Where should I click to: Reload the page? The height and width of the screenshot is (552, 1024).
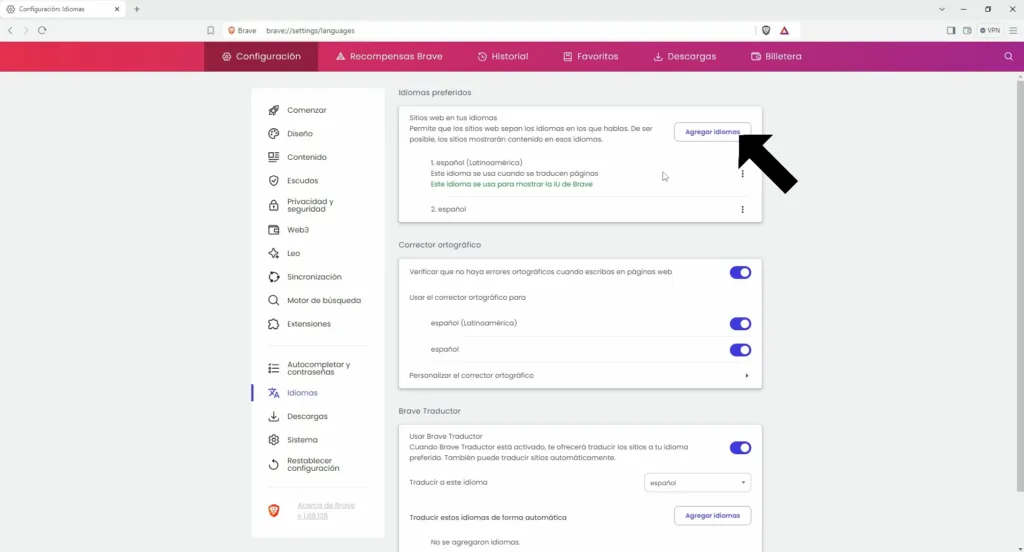42,30
